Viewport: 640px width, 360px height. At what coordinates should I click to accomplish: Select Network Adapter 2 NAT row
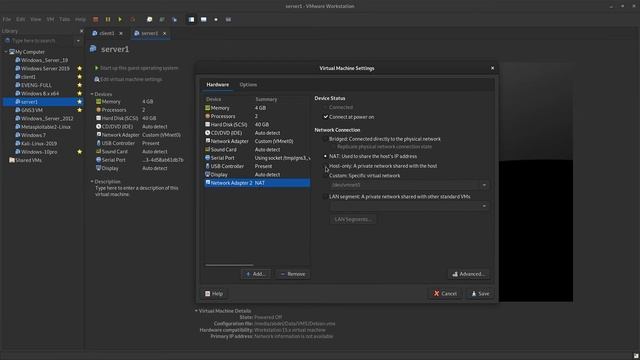click(x=257, y=183)
